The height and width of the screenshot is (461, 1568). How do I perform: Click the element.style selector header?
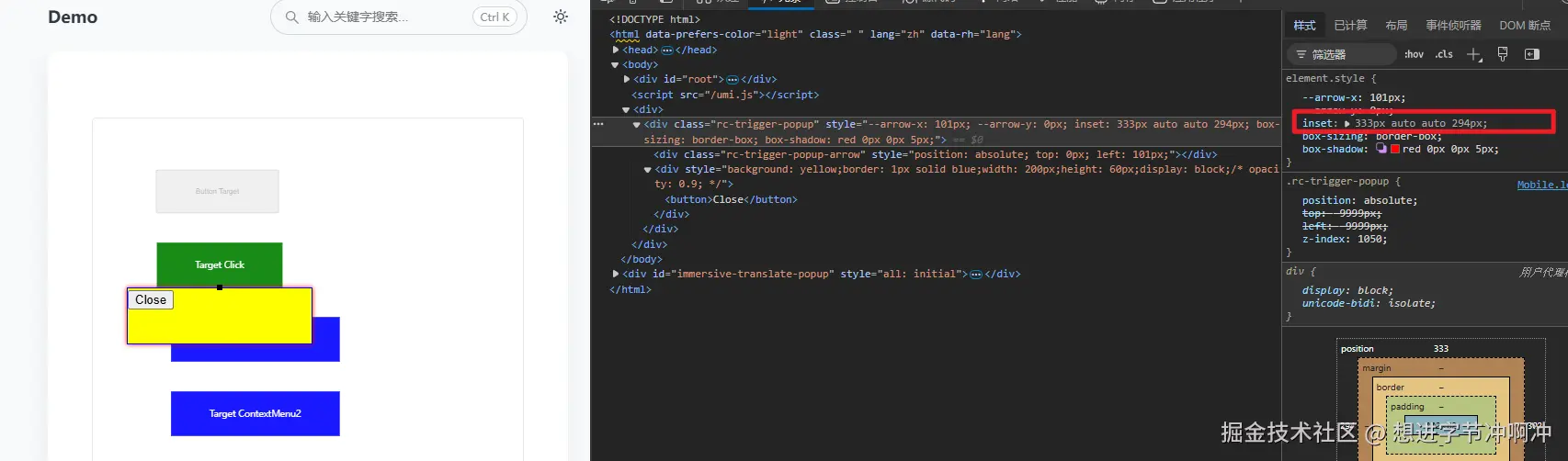1325,79
